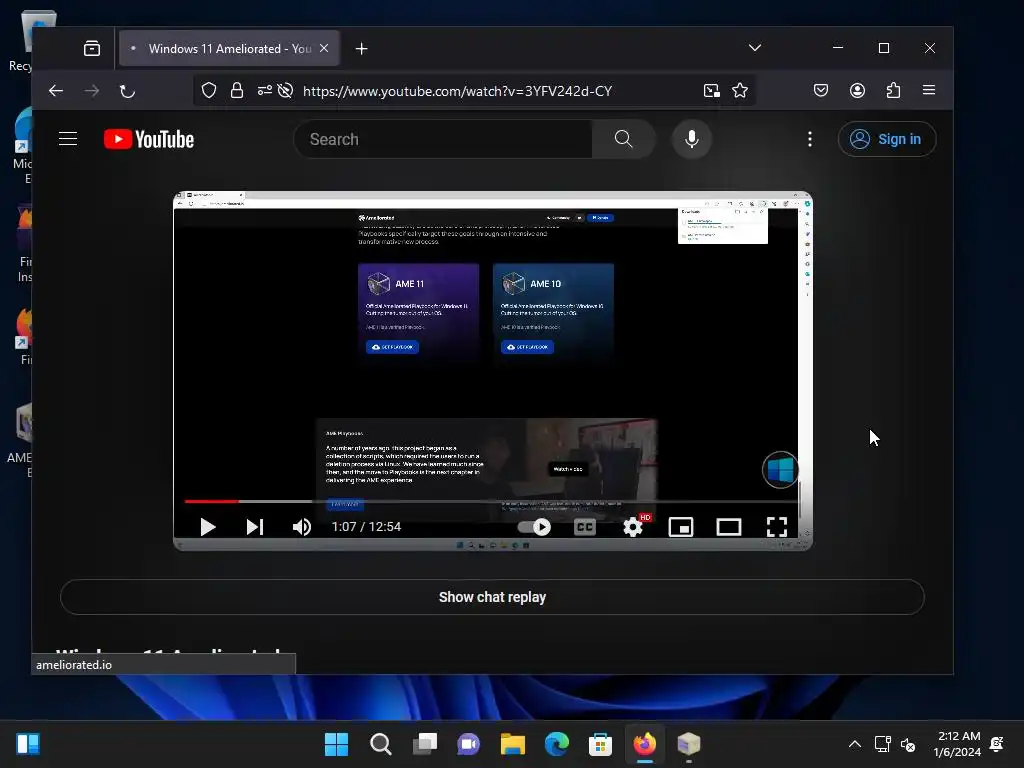Open File Explorer from the taskbar

coord(513,744)
